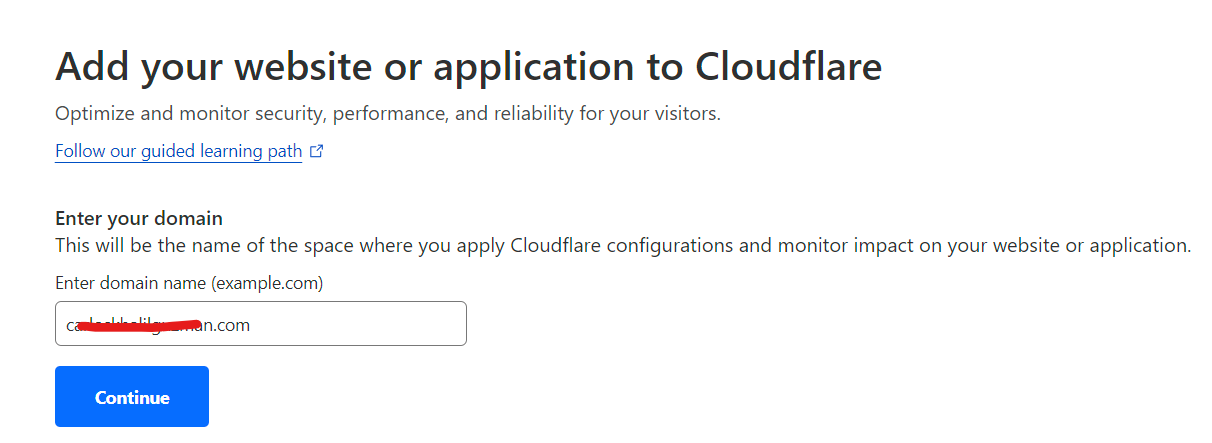Focus the domain name input field
The width and height of the screenshot is (1212, 443).
coord(261,324)
